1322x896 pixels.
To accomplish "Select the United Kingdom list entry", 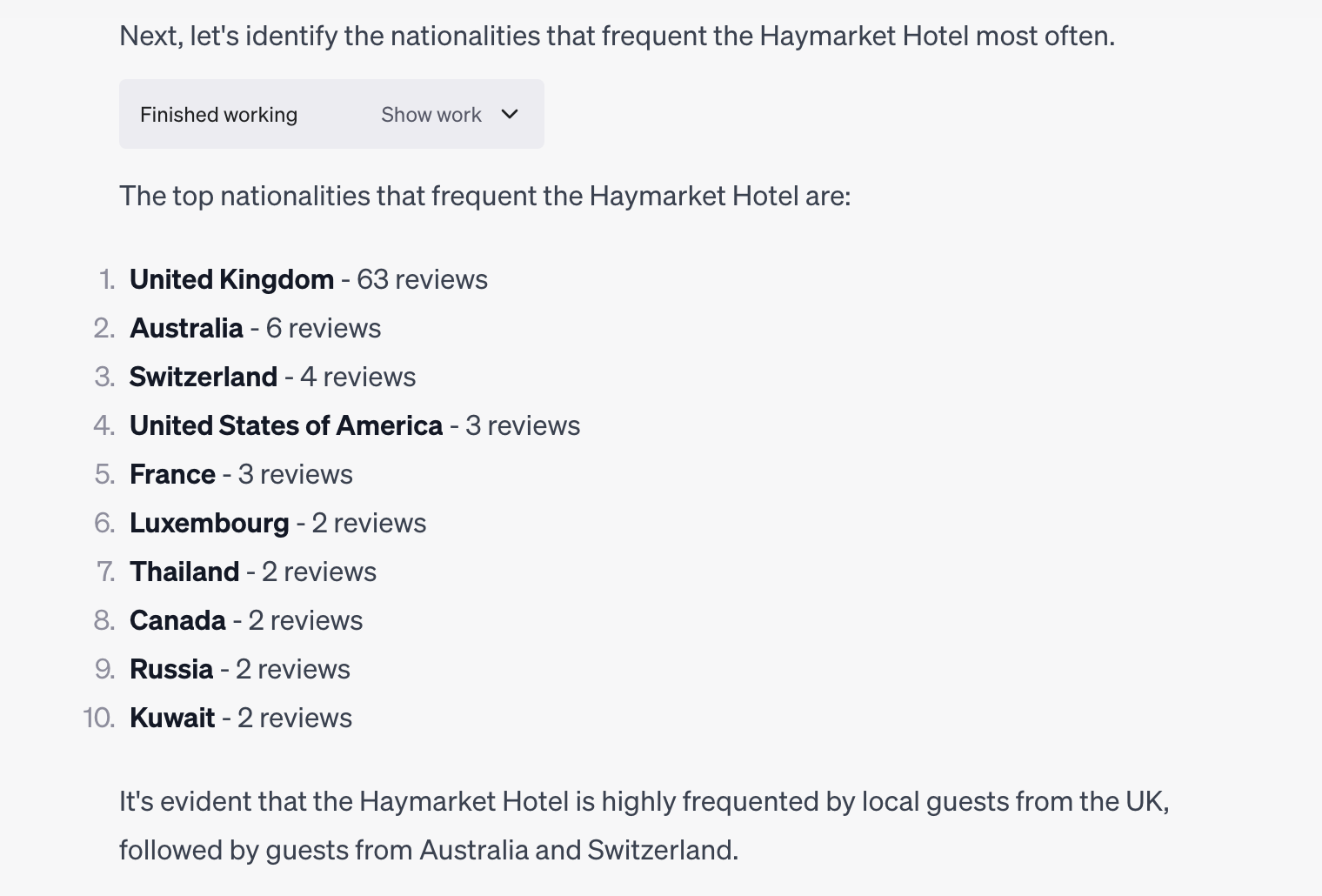I will click(x=309, y=279).
